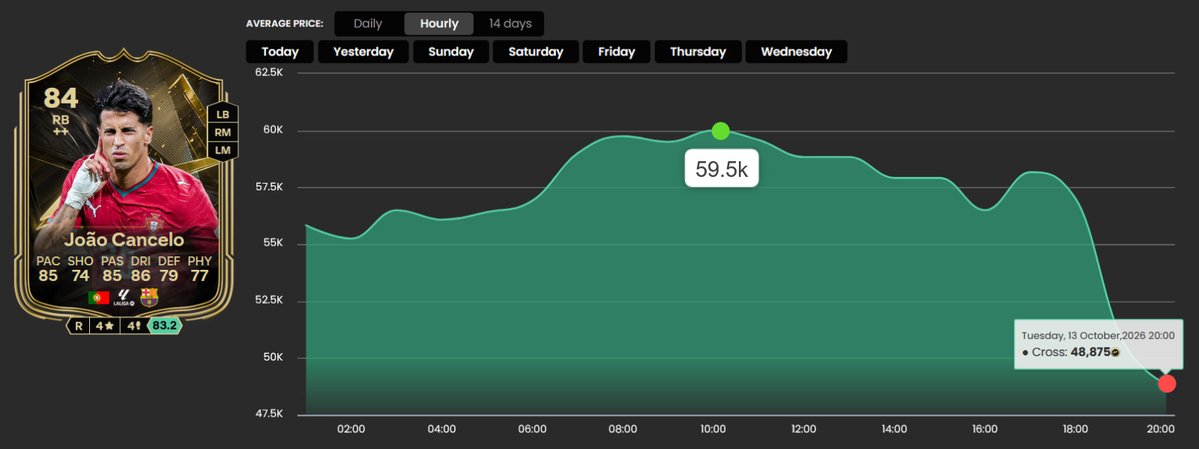Select the Thursday button
The height and width of the screenshot is (449, 1199).
[x=698, y=52]
